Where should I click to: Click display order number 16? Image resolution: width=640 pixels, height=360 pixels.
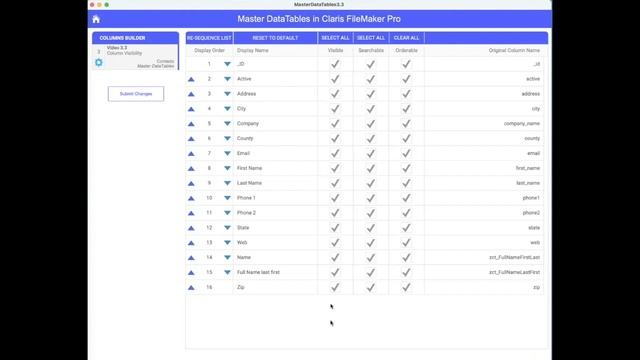click(x=209, y=287)
